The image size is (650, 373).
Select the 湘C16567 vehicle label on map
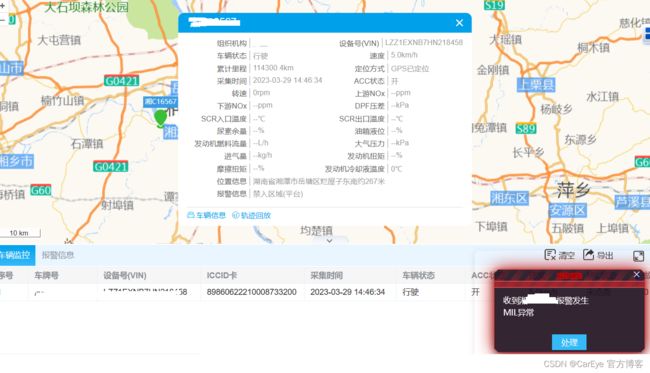160,102
